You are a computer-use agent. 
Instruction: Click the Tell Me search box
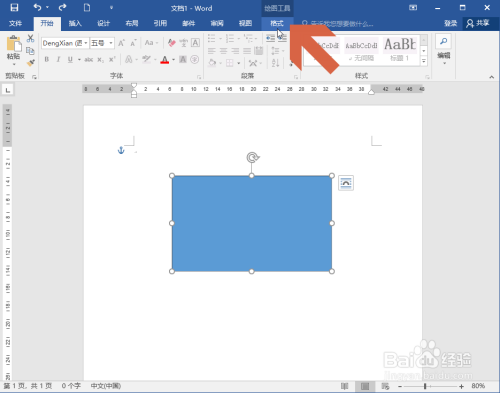point(338,24)
